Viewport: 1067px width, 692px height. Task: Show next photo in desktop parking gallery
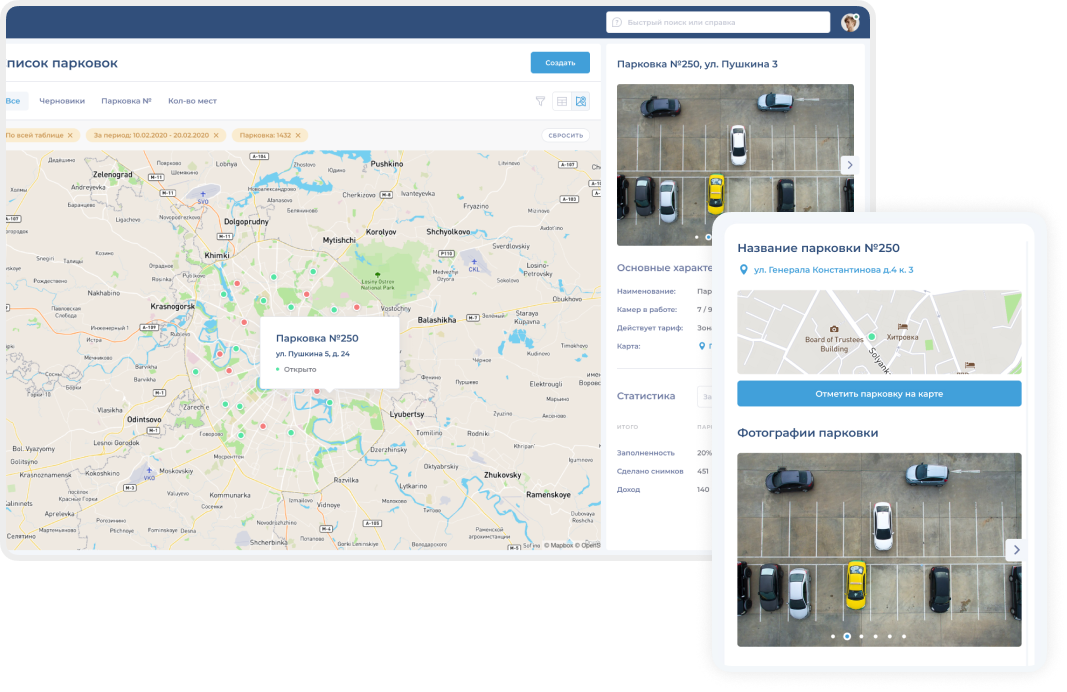click(849, 165)
